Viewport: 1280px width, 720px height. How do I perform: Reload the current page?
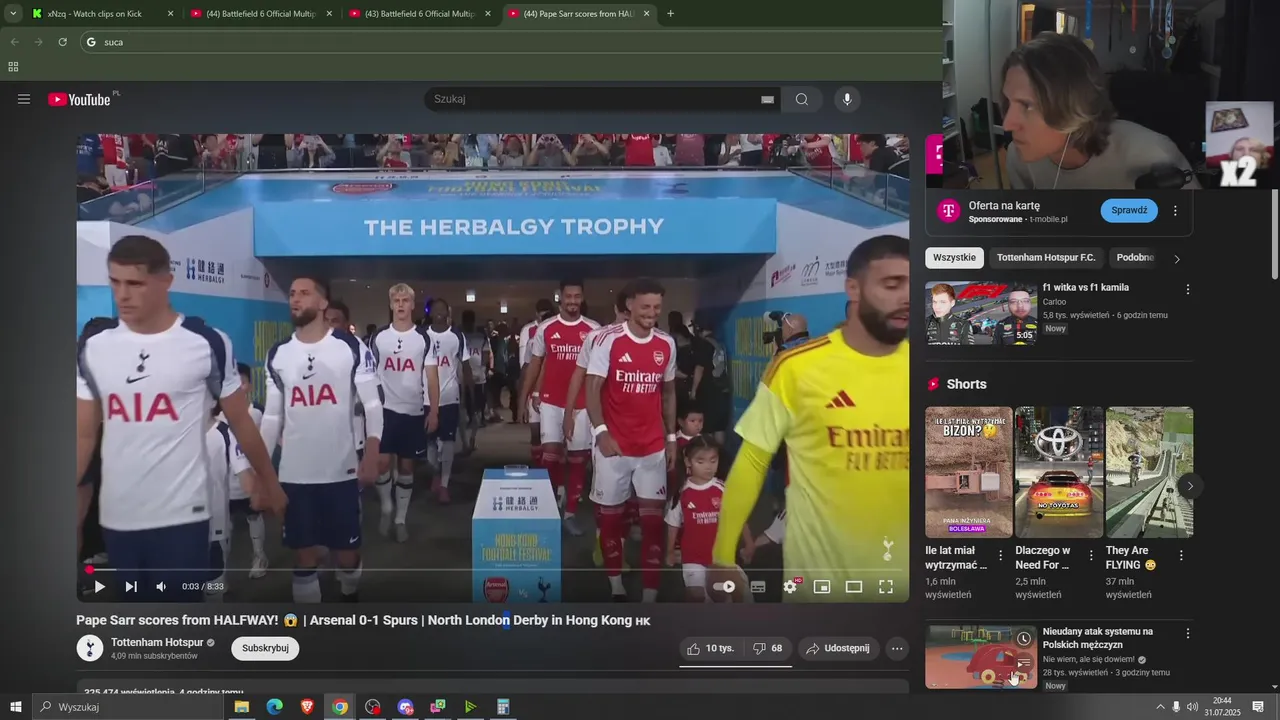62,42
